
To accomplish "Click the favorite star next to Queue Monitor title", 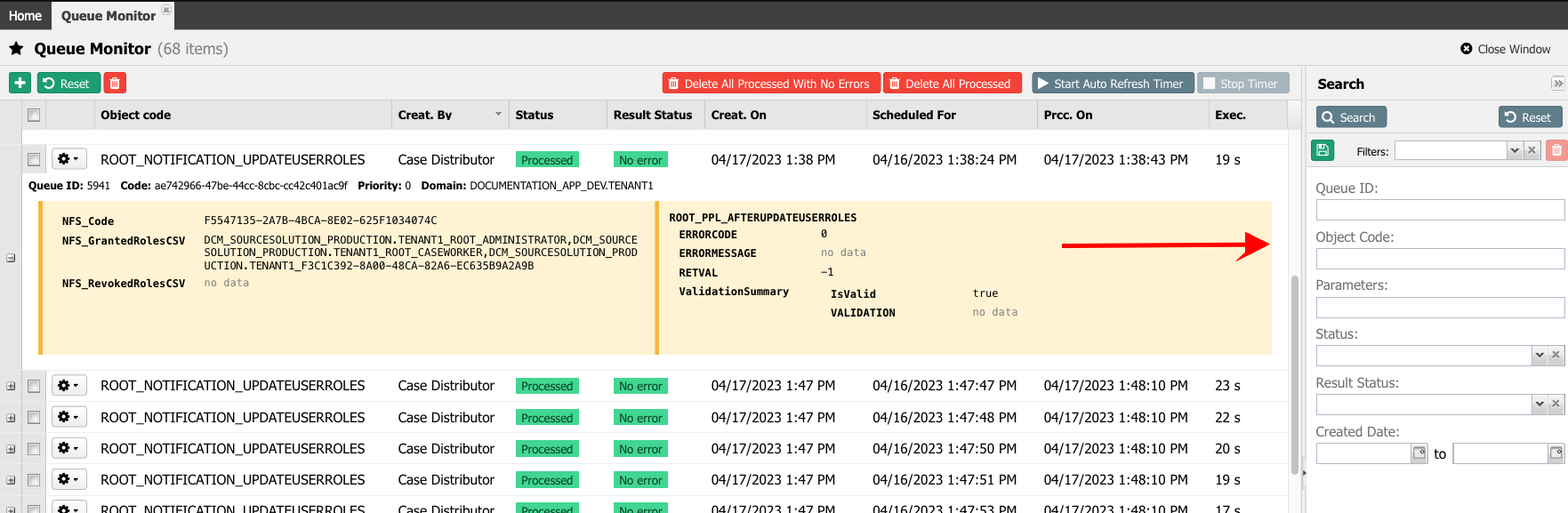I will pyautogui.click(x=16, y=49).
